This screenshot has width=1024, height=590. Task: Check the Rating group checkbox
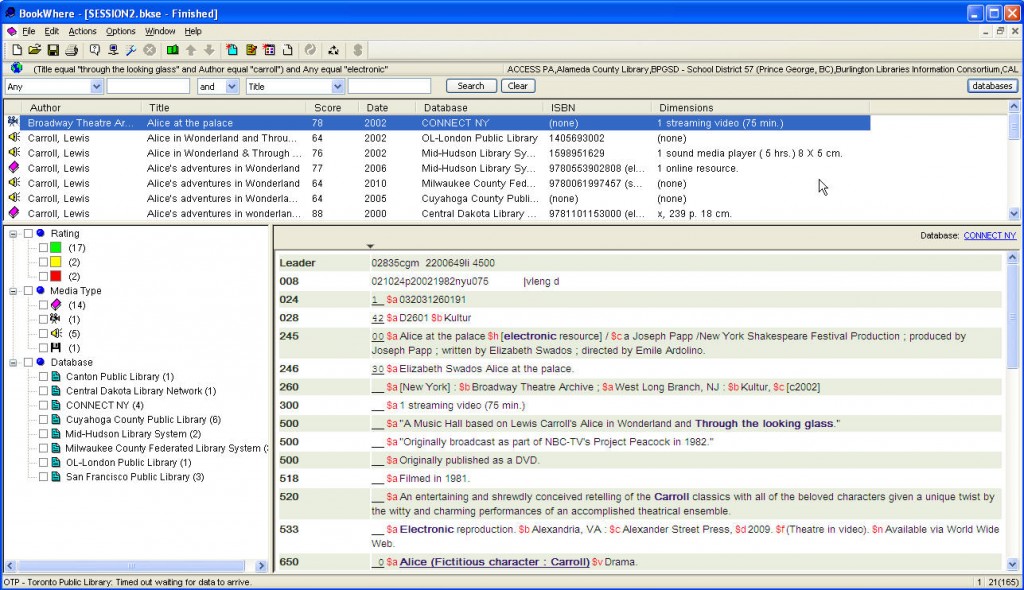(28, 233)
